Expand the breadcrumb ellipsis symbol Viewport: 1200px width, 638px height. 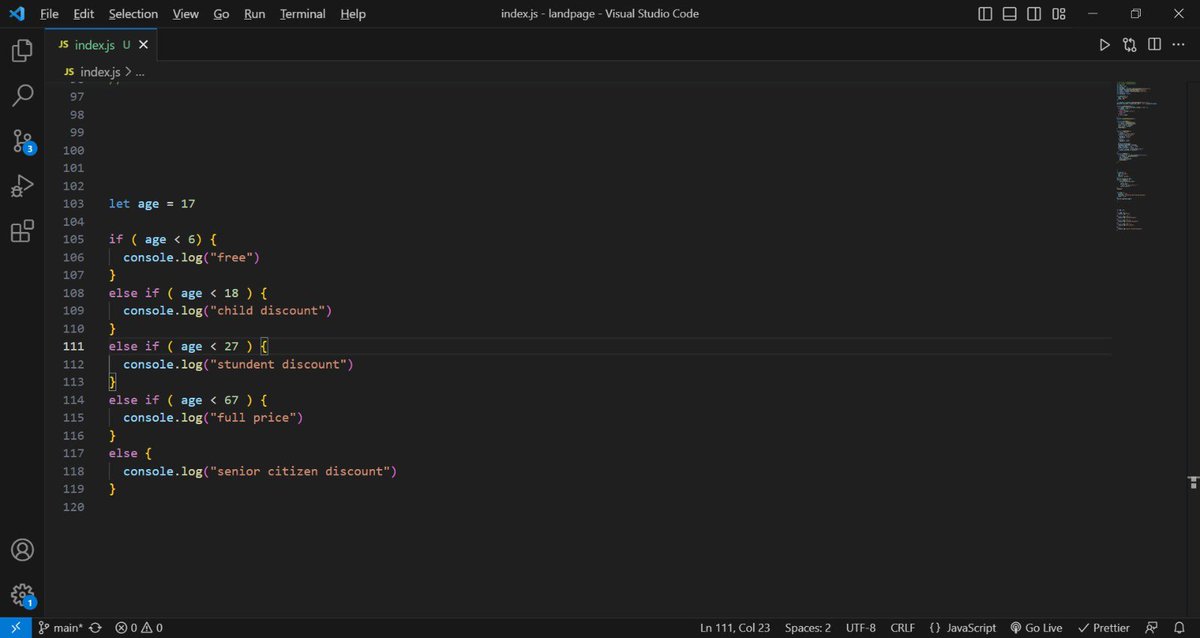pos(140,72)
